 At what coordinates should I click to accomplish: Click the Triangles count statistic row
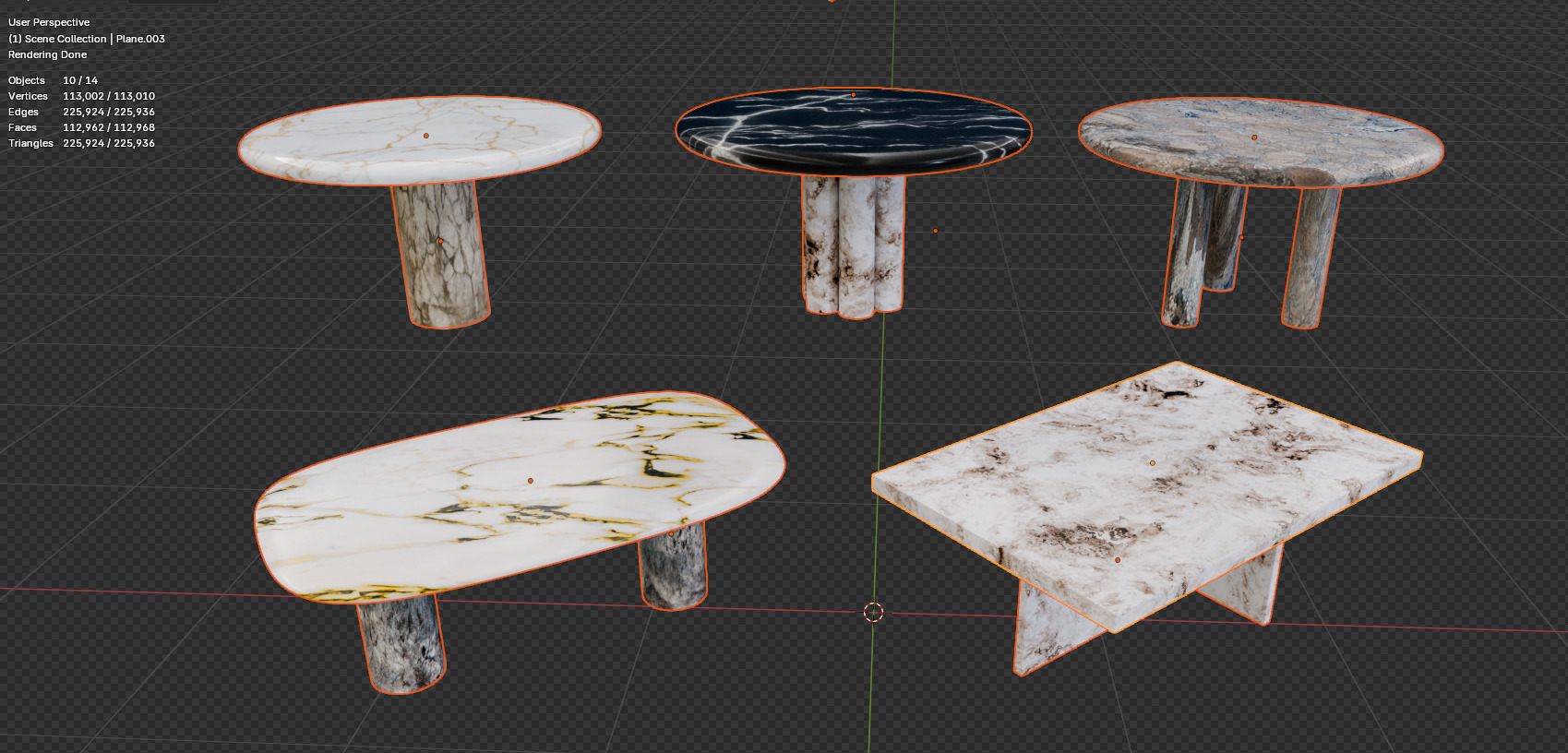coord(81,143)
